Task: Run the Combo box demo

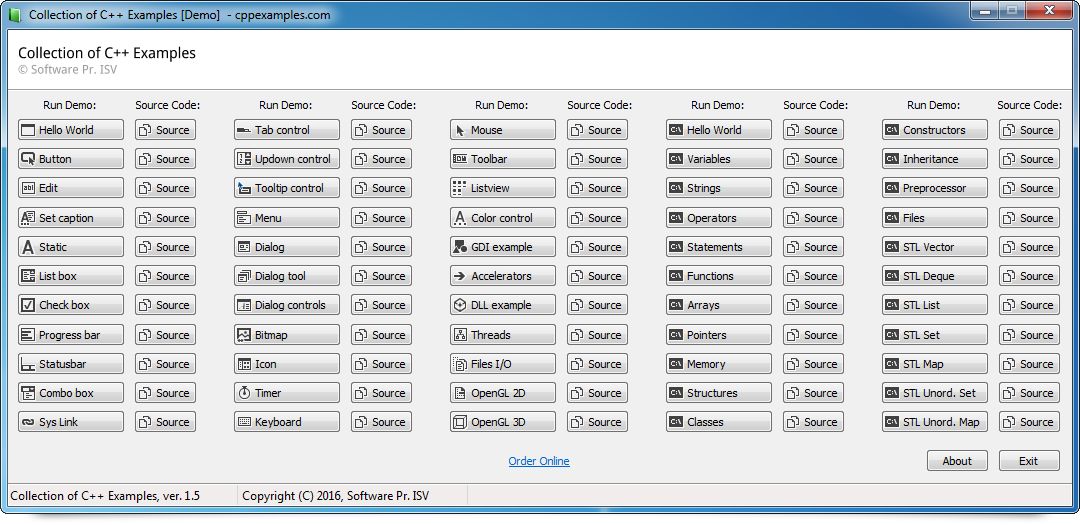Action: (71, 393)
